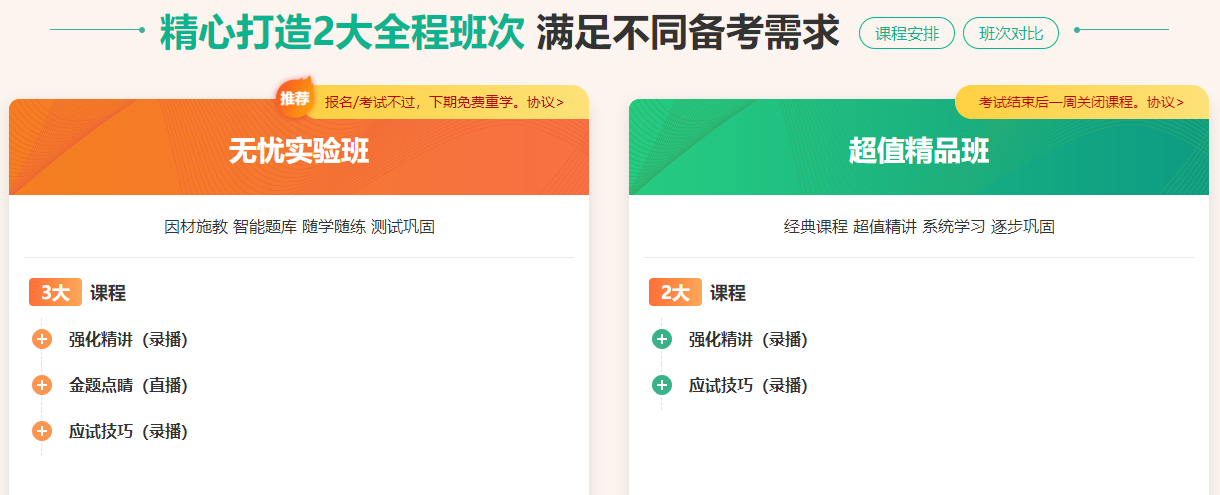Click the orange 2大 badge
Viewport: 1220px width, 495px height.
tap(675, 293)
